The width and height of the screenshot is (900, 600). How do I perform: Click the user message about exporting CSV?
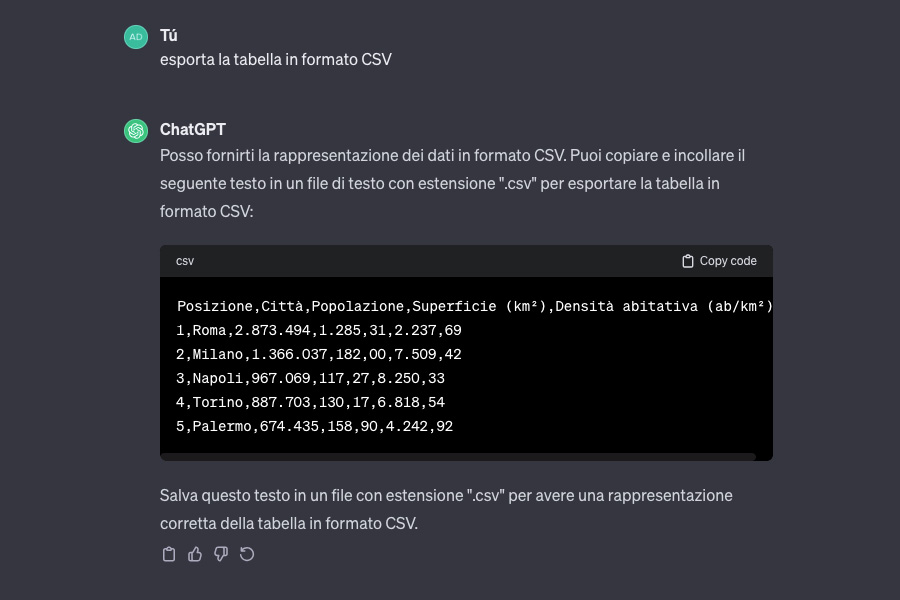coord(276,60)
